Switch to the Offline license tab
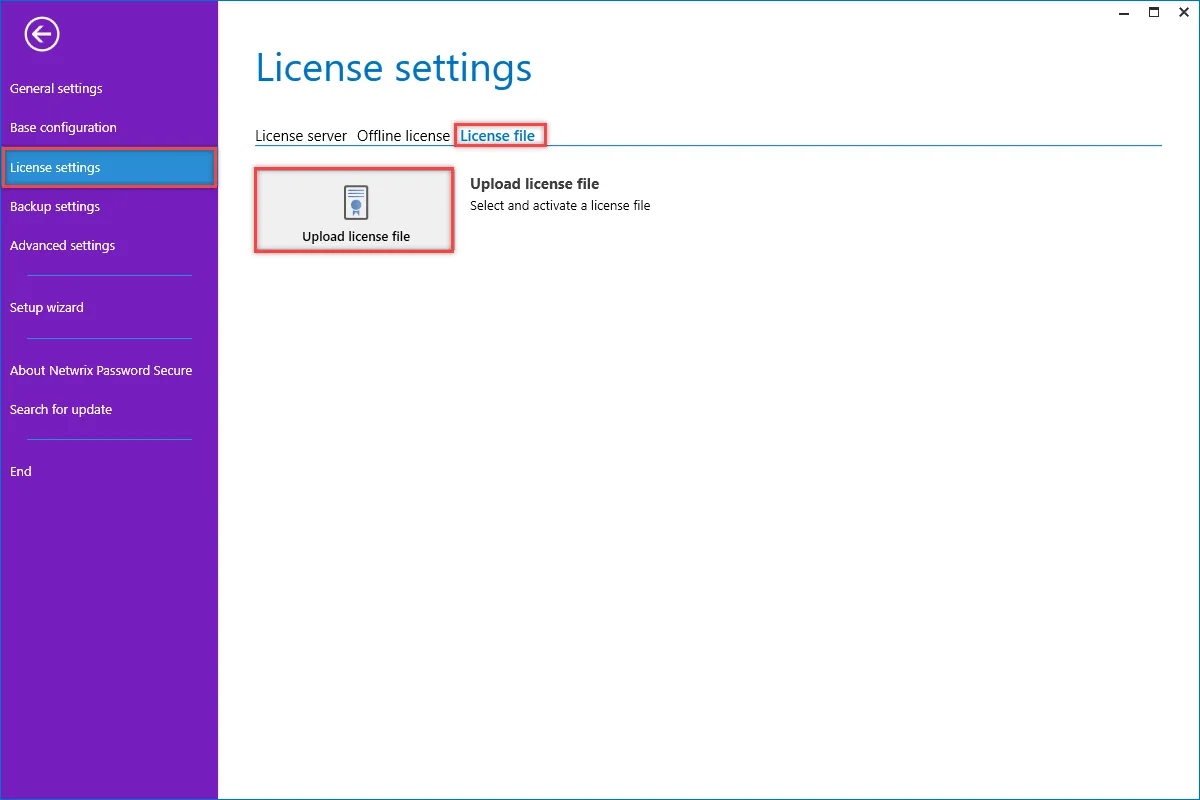 (x=404, y=136)
